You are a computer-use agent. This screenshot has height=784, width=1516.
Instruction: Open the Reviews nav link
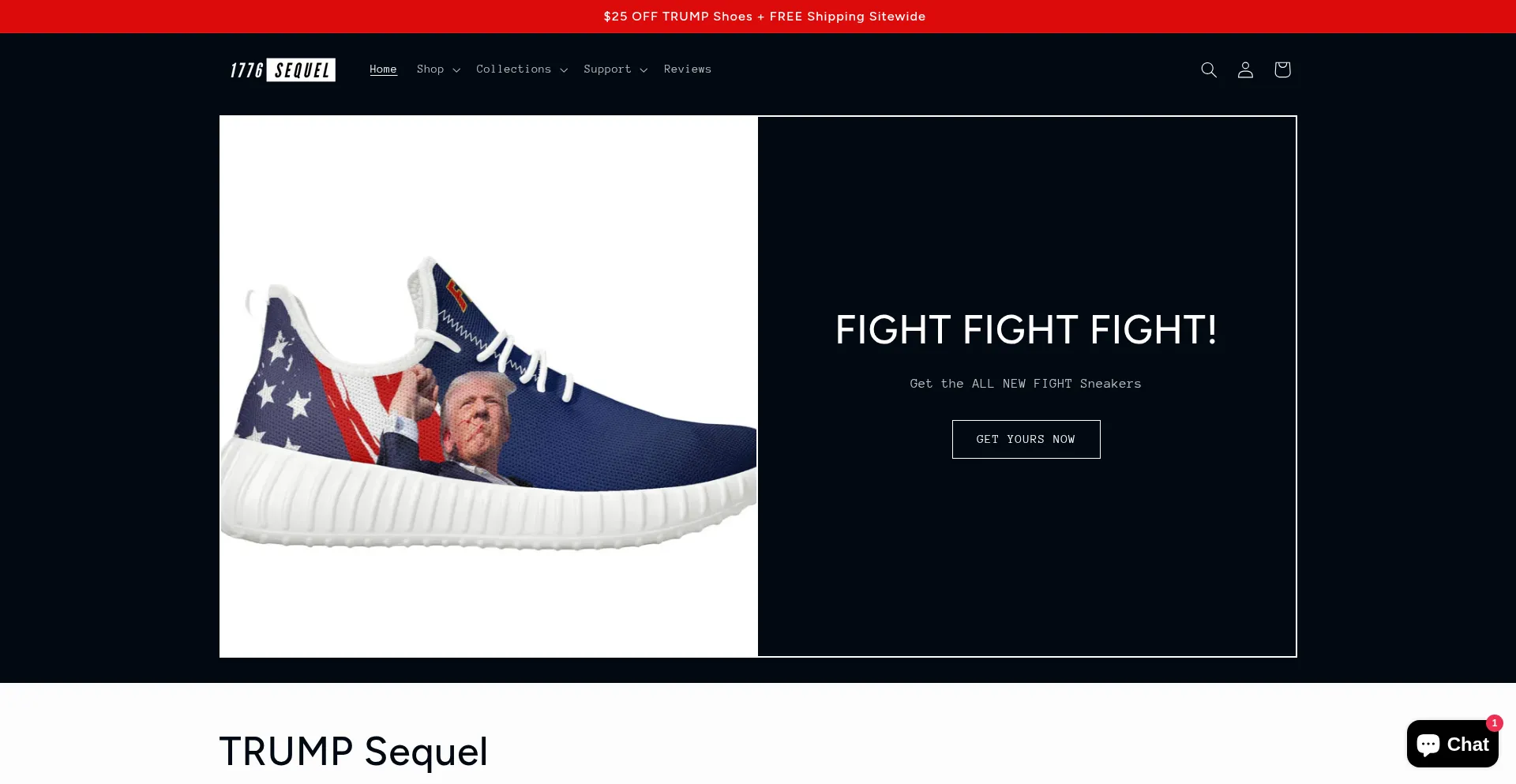click(x=687, y=69)
